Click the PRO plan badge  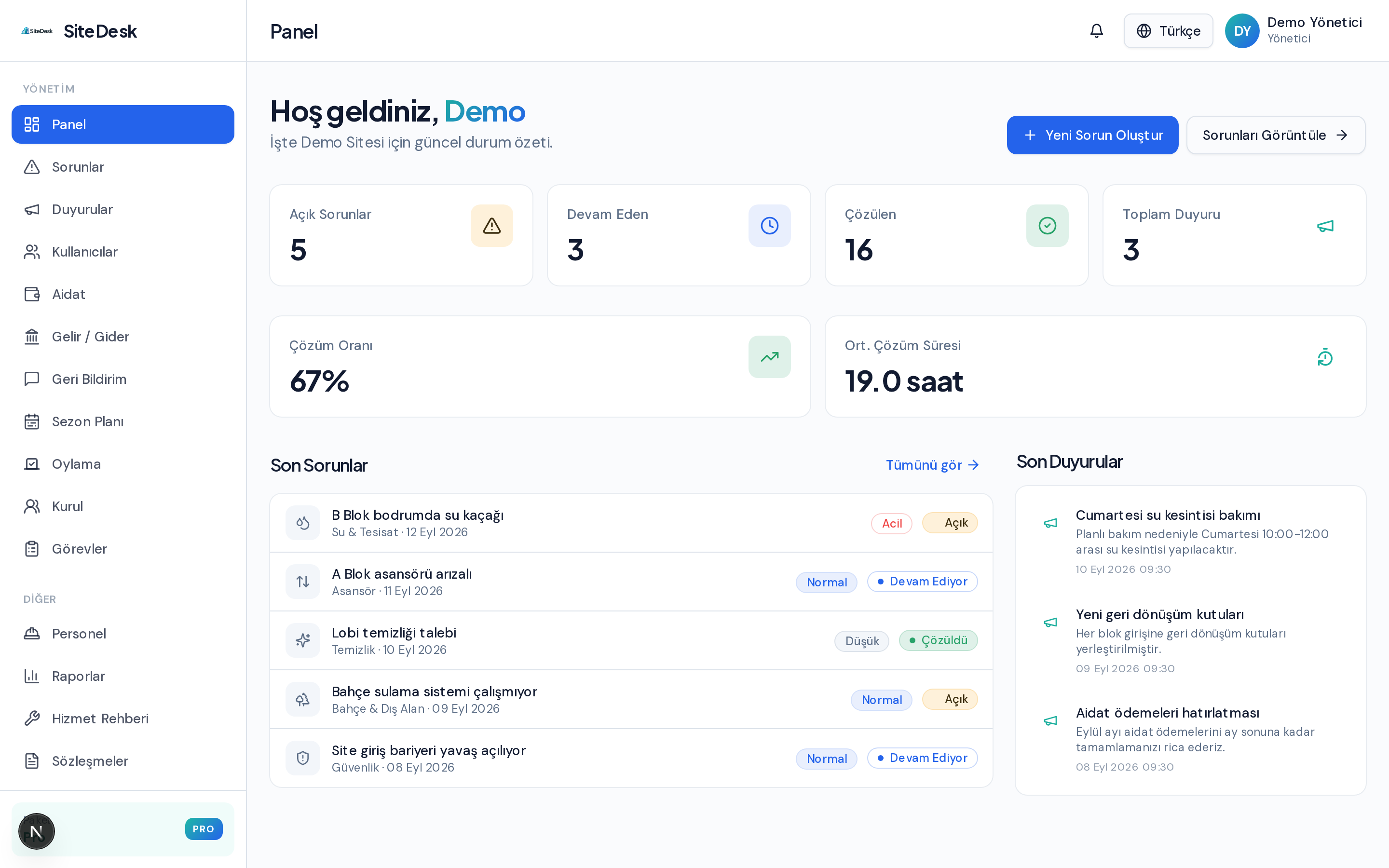204,829
